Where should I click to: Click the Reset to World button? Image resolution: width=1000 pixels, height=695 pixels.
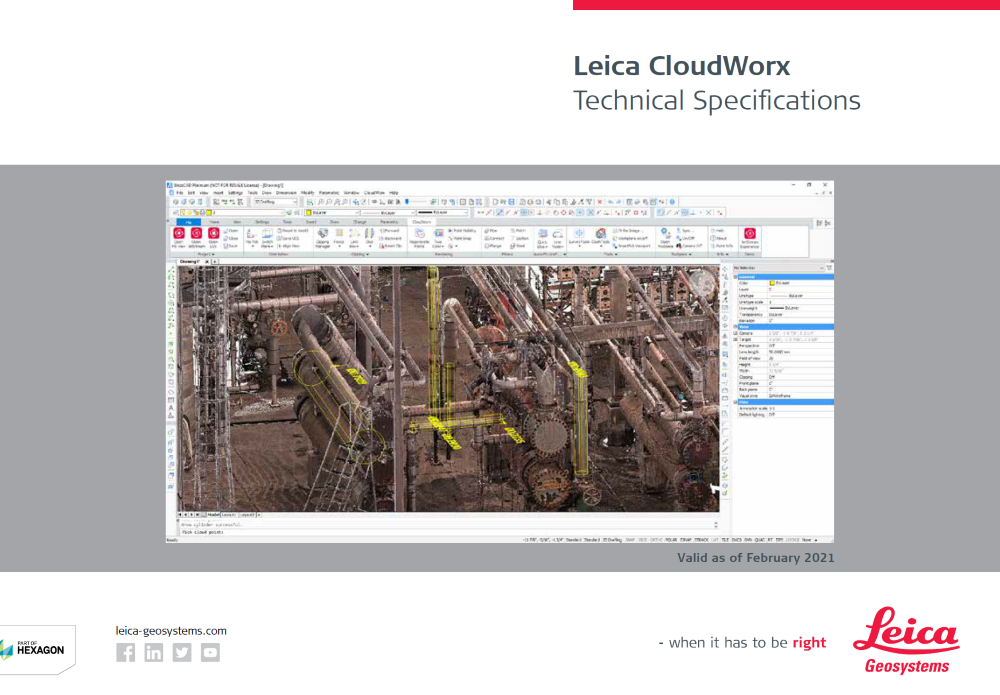293,230
